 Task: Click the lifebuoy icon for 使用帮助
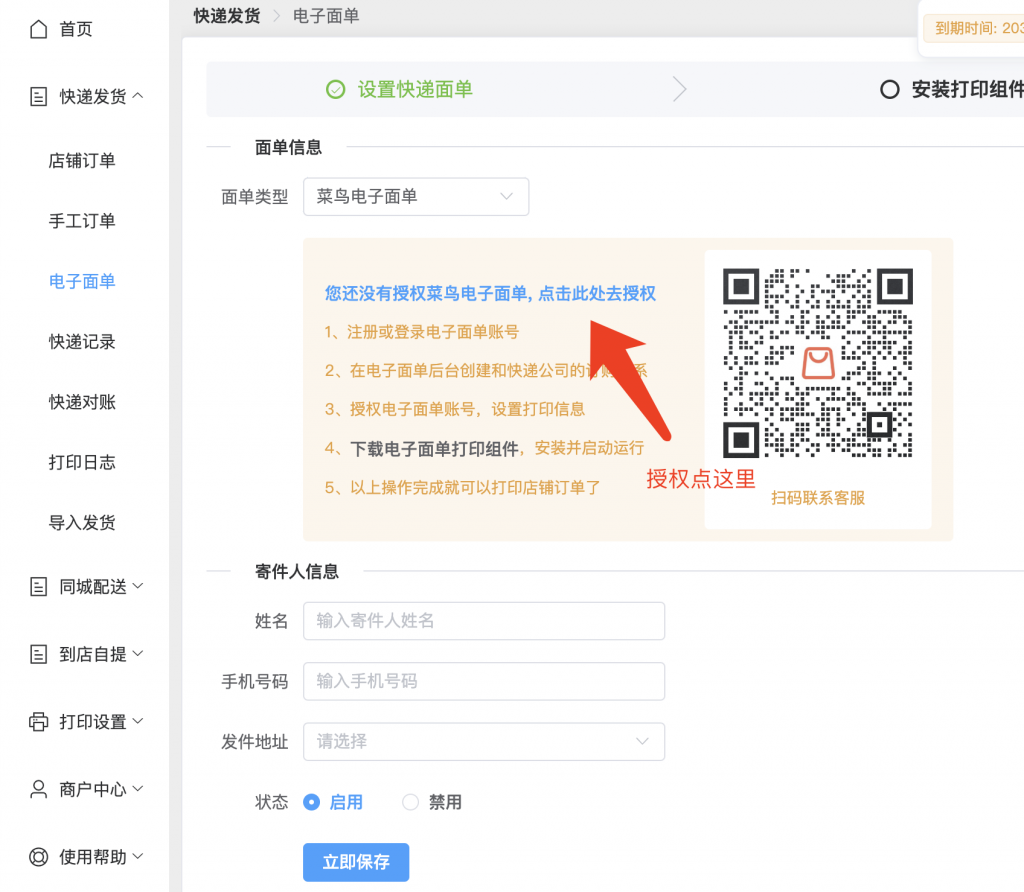pyautogui.click(x=38, y=857)
